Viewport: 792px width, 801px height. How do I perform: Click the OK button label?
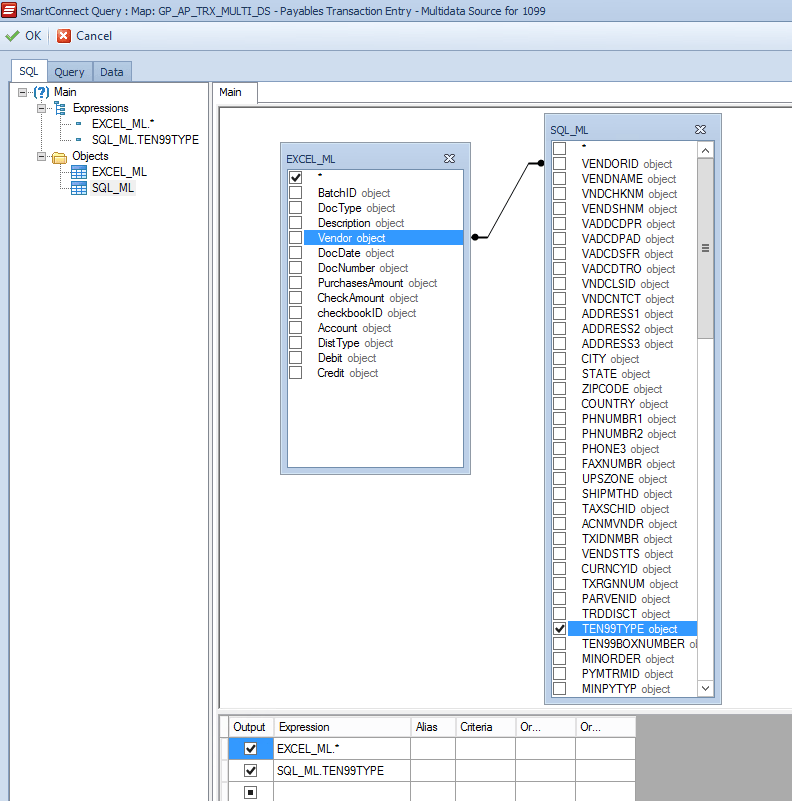coord(33,36)
